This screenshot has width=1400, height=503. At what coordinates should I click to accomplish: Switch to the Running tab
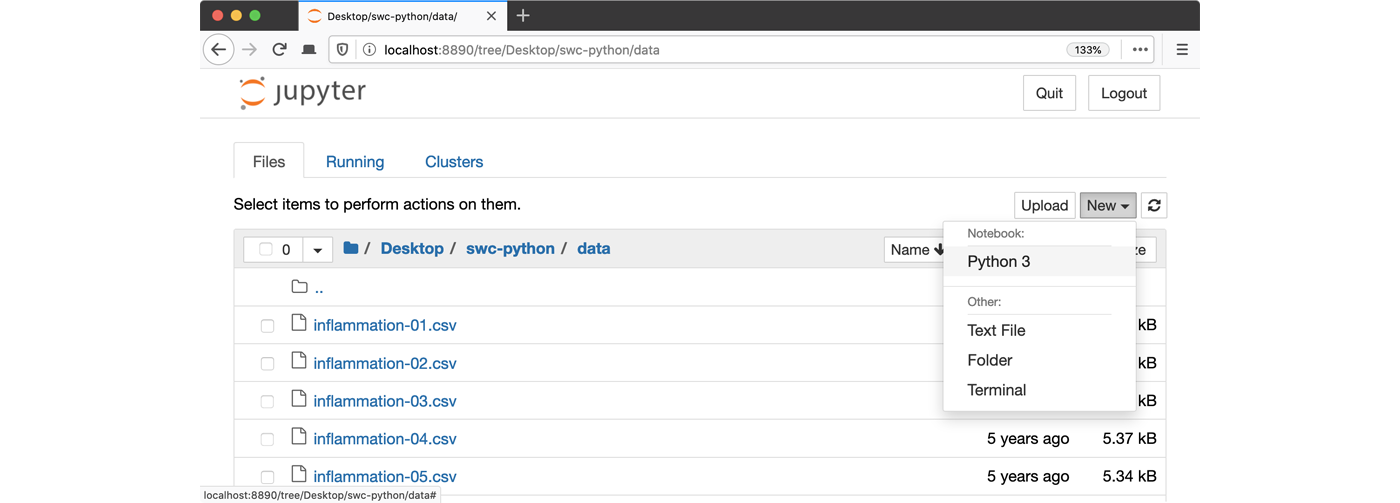click(x=354, y=162)
